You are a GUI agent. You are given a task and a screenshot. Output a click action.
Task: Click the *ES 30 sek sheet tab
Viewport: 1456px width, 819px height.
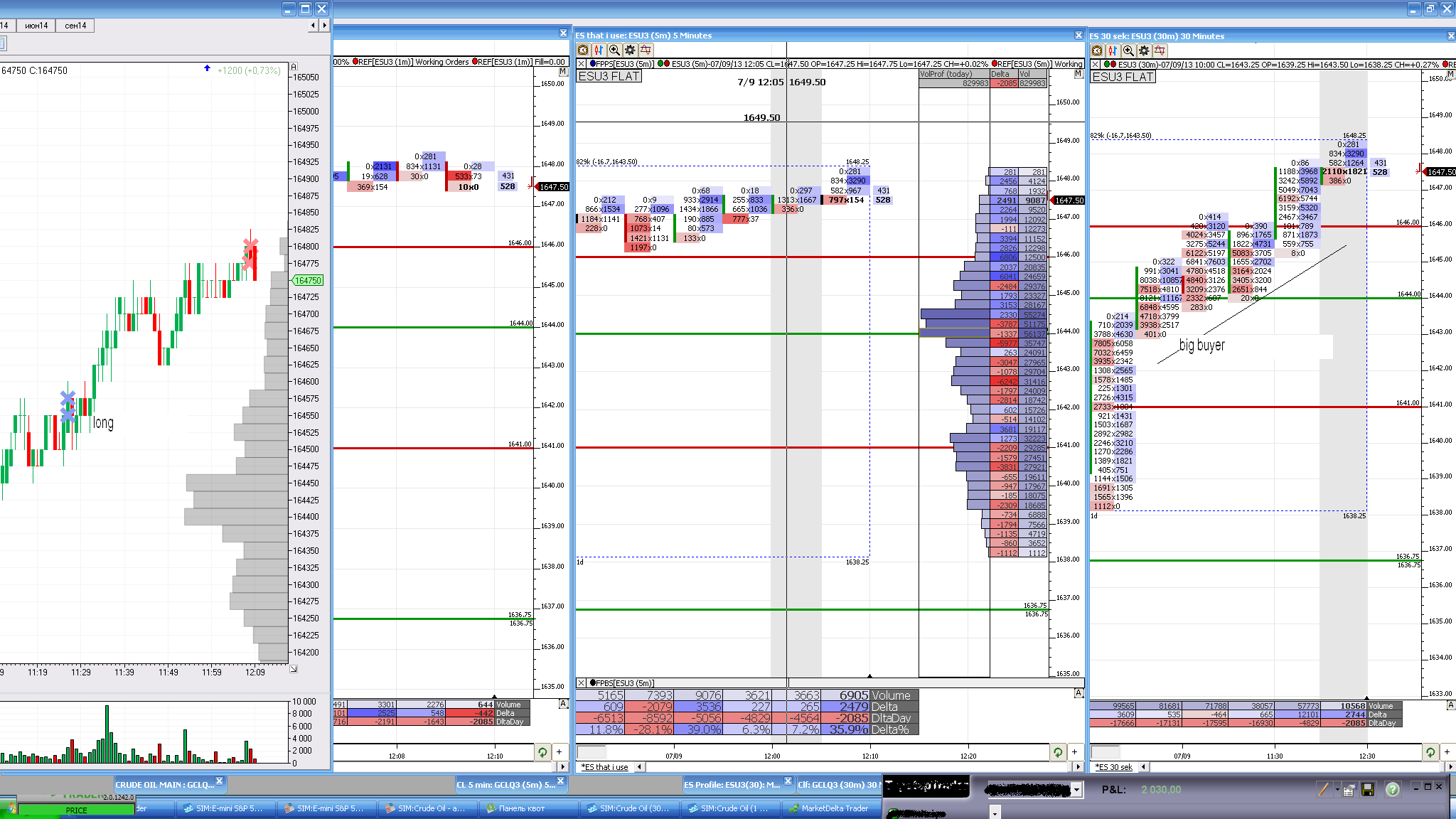[1113, 767]
